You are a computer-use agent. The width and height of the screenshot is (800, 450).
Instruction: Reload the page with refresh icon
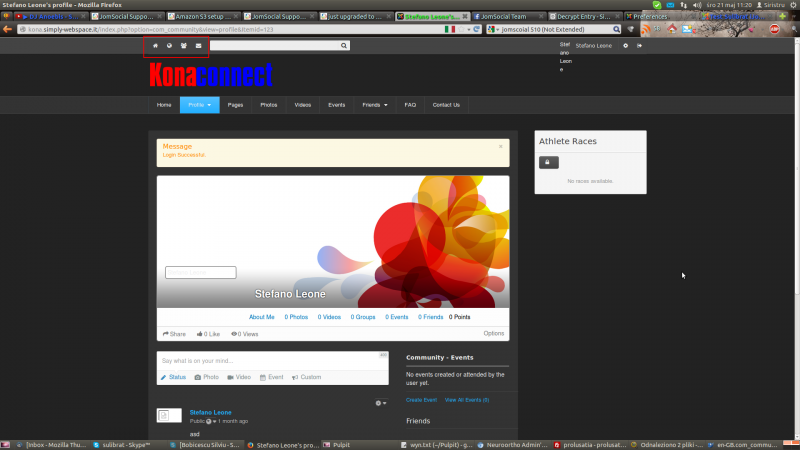477,29
